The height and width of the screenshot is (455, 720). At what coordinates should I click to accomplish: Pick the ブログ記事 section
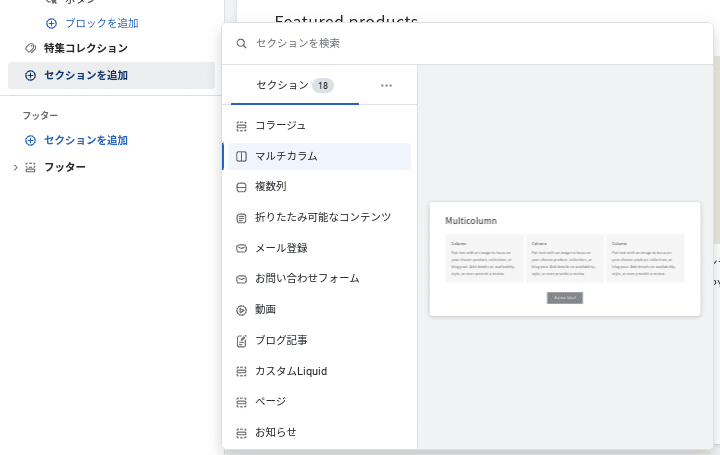click(319, 341)
